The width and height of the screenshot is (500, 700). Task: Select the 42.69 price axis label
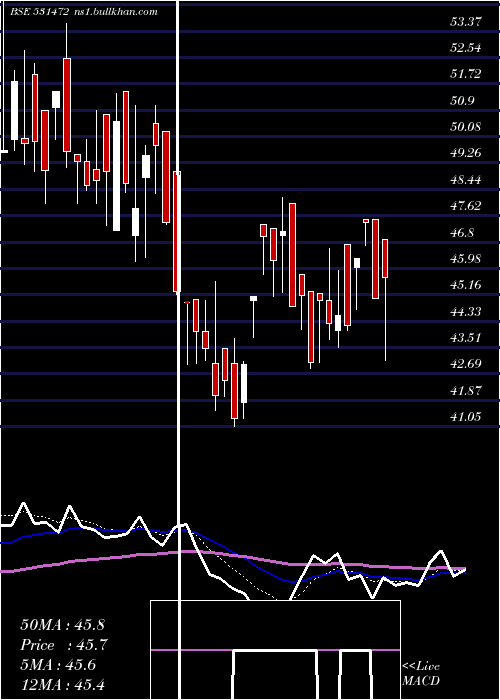click(466, 363)
